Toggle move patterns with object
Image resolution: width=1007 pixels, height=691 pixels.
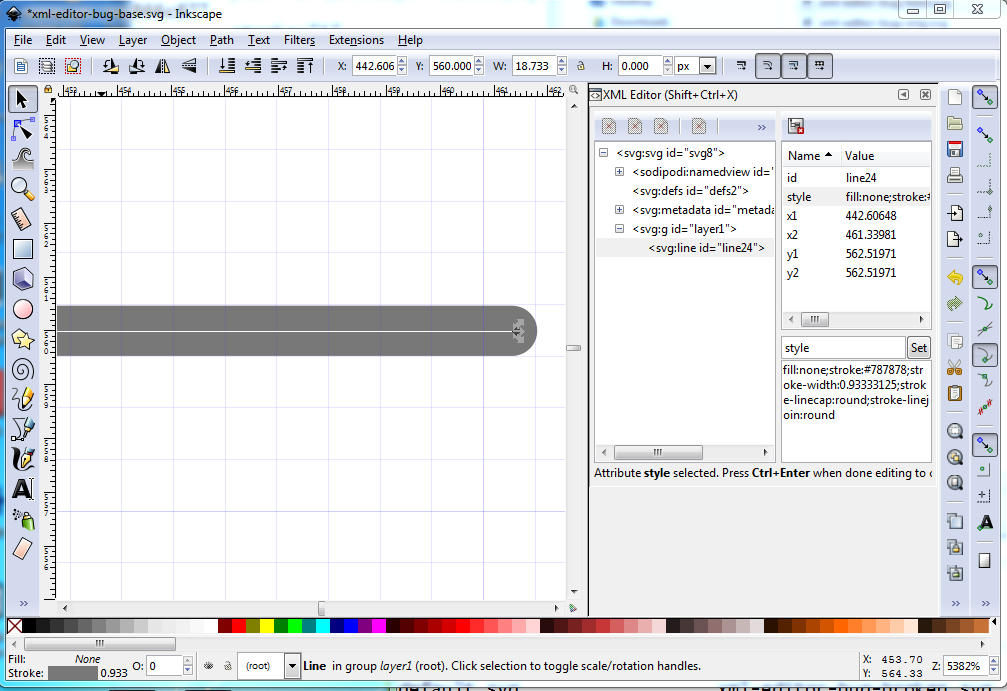tap(819, 66)
